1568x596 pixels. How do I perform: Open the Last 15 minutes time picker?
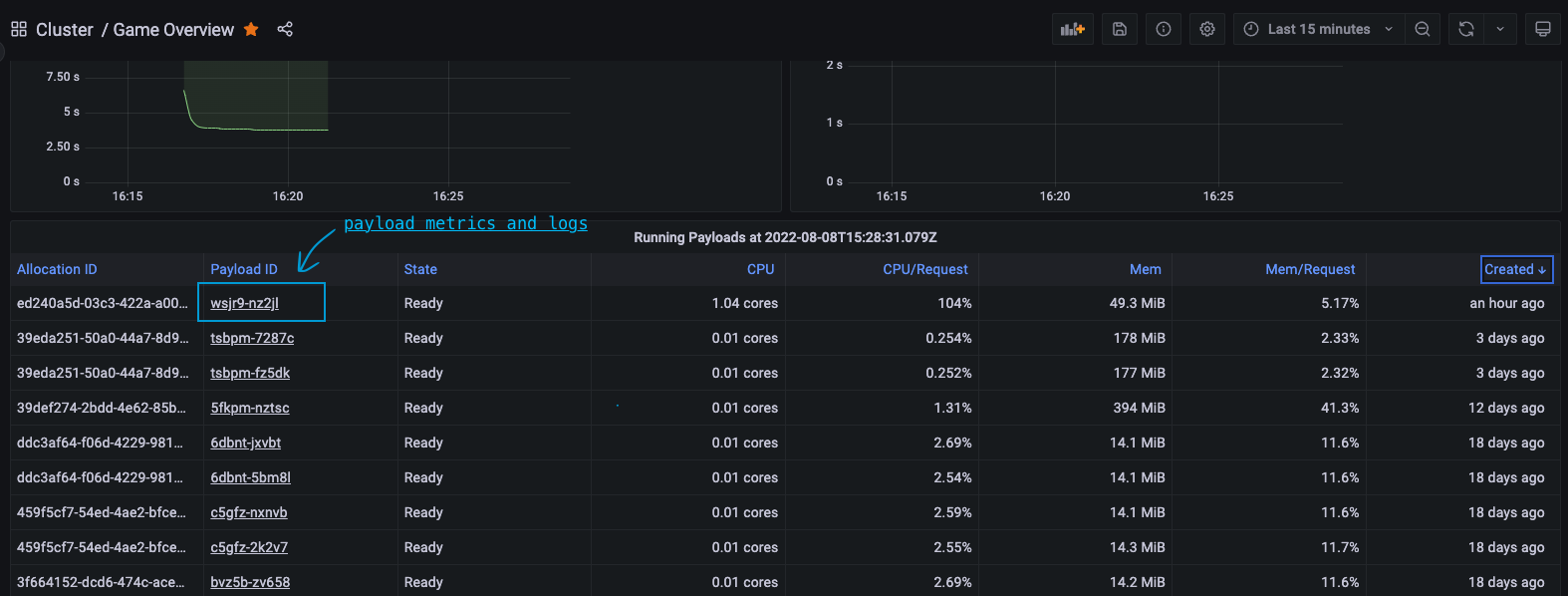tap(1318, 29)
